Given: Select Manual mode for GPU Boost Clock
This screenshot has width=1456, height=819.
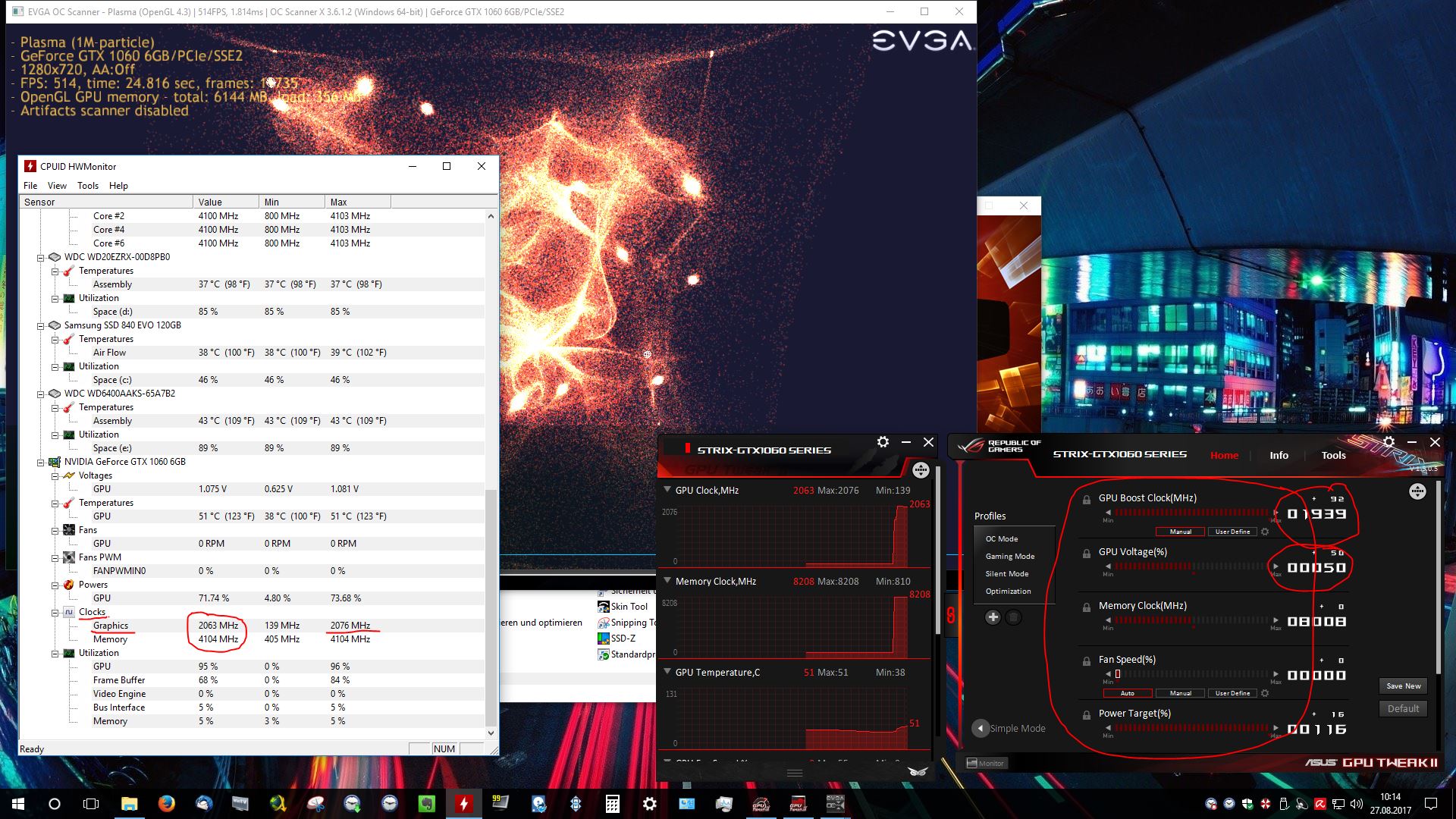Looking at the screenshot, I should (1181, 532).
